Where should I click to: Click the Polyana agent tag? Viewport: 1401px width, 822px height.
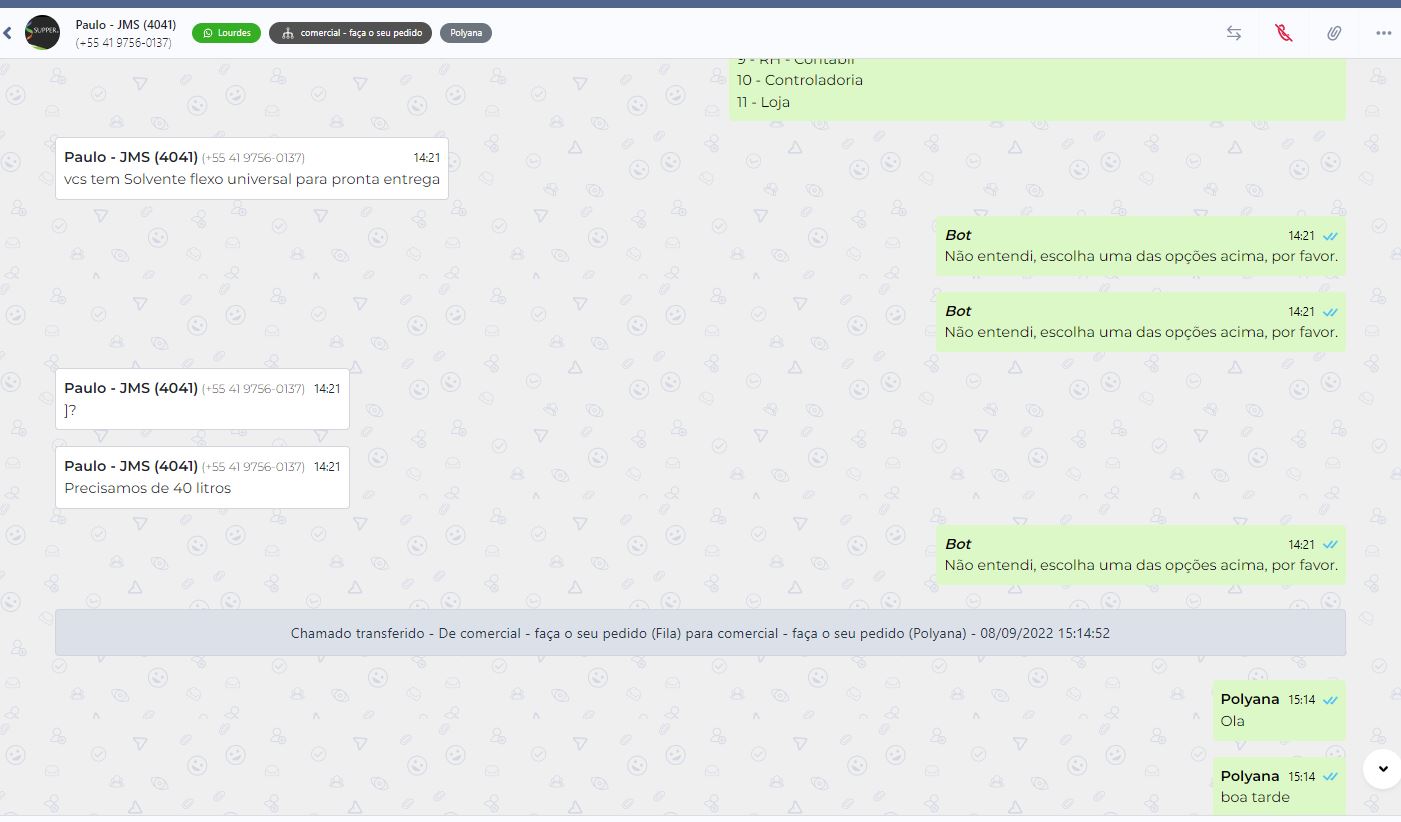point(466,33)
